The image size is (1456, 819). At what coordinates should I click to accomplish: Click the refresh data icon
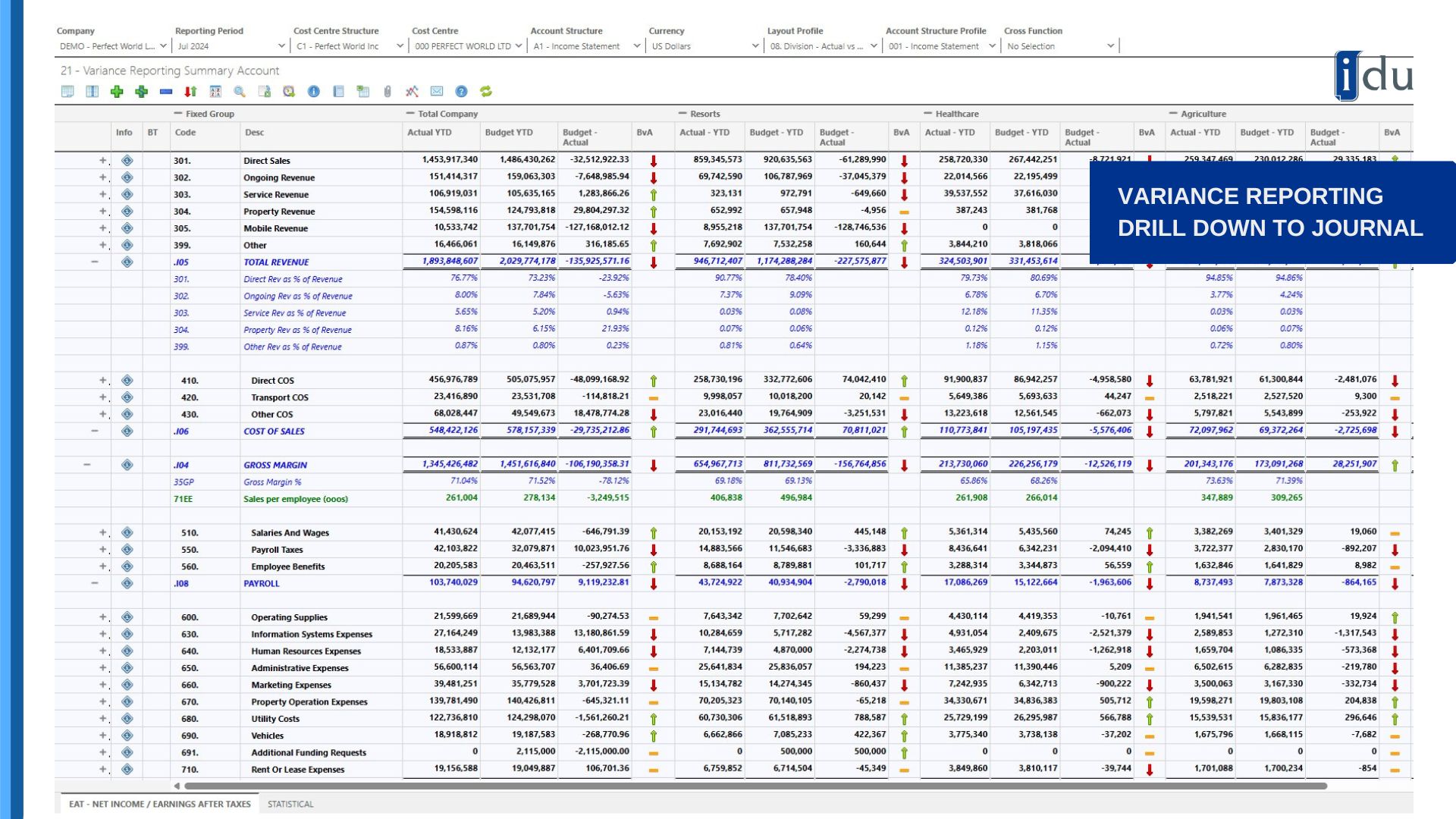point(485,92)
